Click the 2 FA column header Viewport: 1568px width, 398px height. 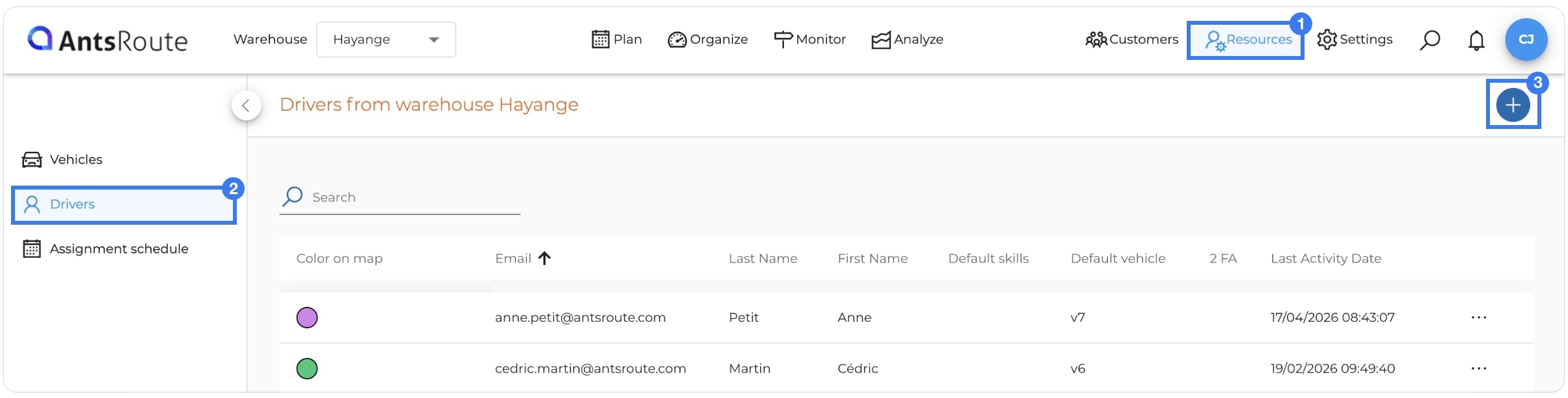pyautogui.click(x=1223, y=259)
